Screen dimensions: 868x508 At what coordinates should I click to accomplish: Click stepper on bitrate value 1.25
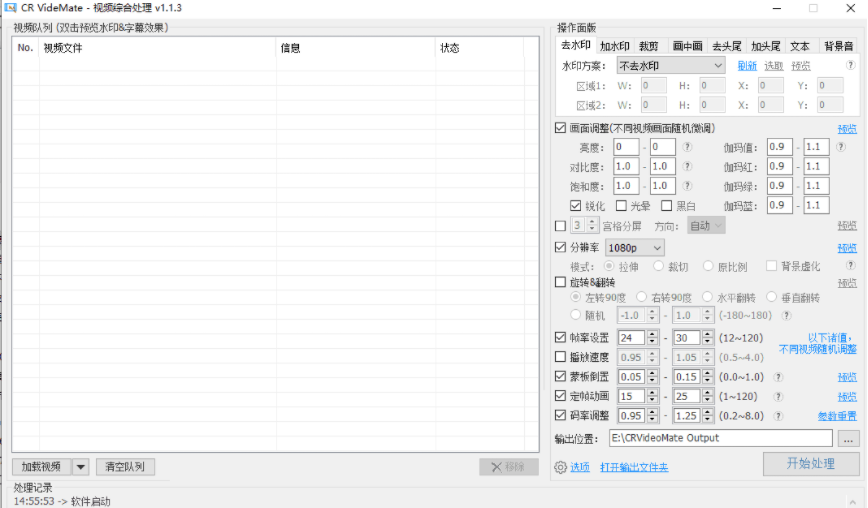pos(707,416)
